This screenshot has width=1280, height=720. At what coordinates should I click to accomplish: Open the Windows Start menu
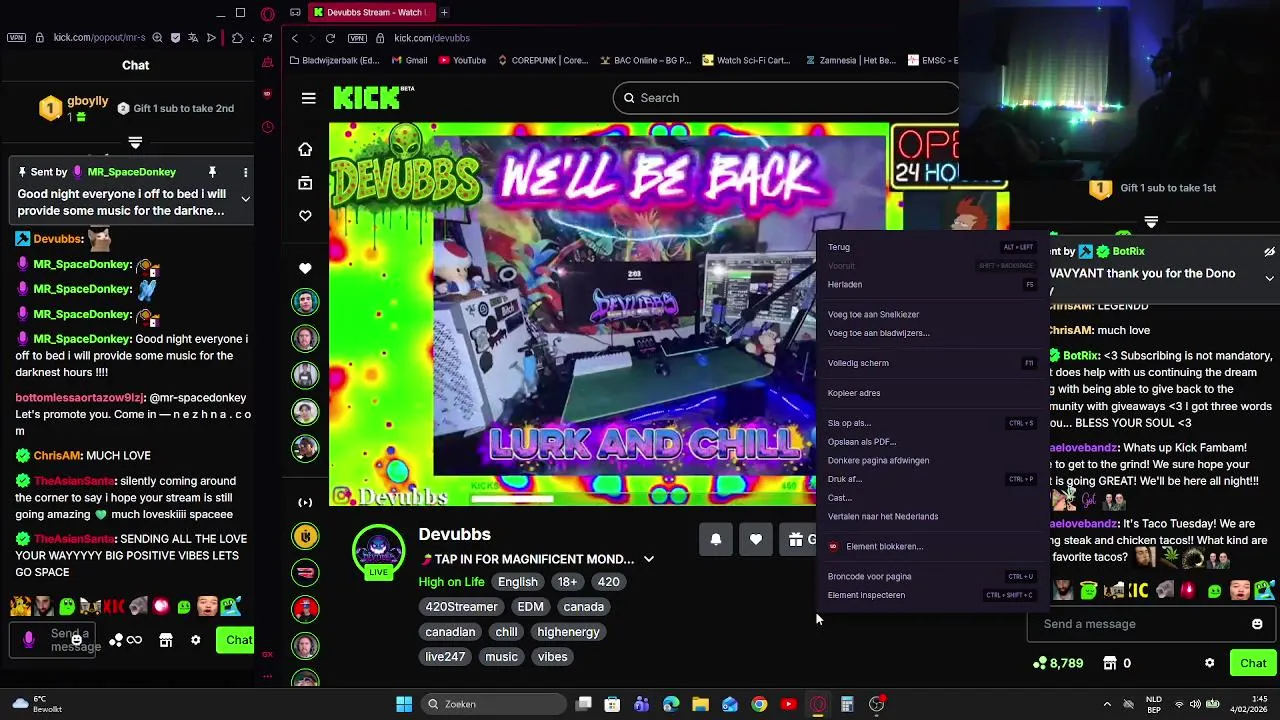(x=404, y=704)
